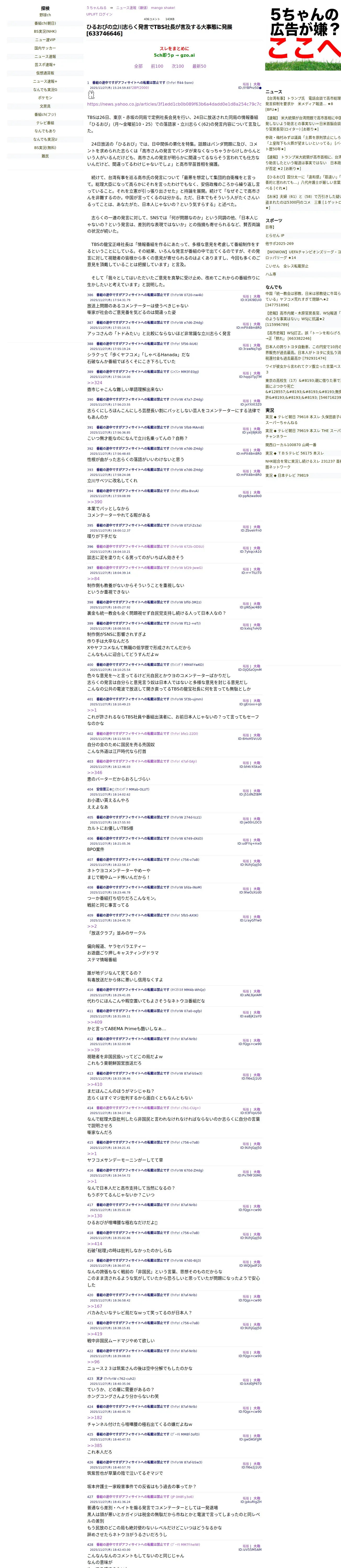Image resolution: width=341 pixels, height=1568 pixels.
Task: Show 全部 posts tab
Action: (138, 66)
